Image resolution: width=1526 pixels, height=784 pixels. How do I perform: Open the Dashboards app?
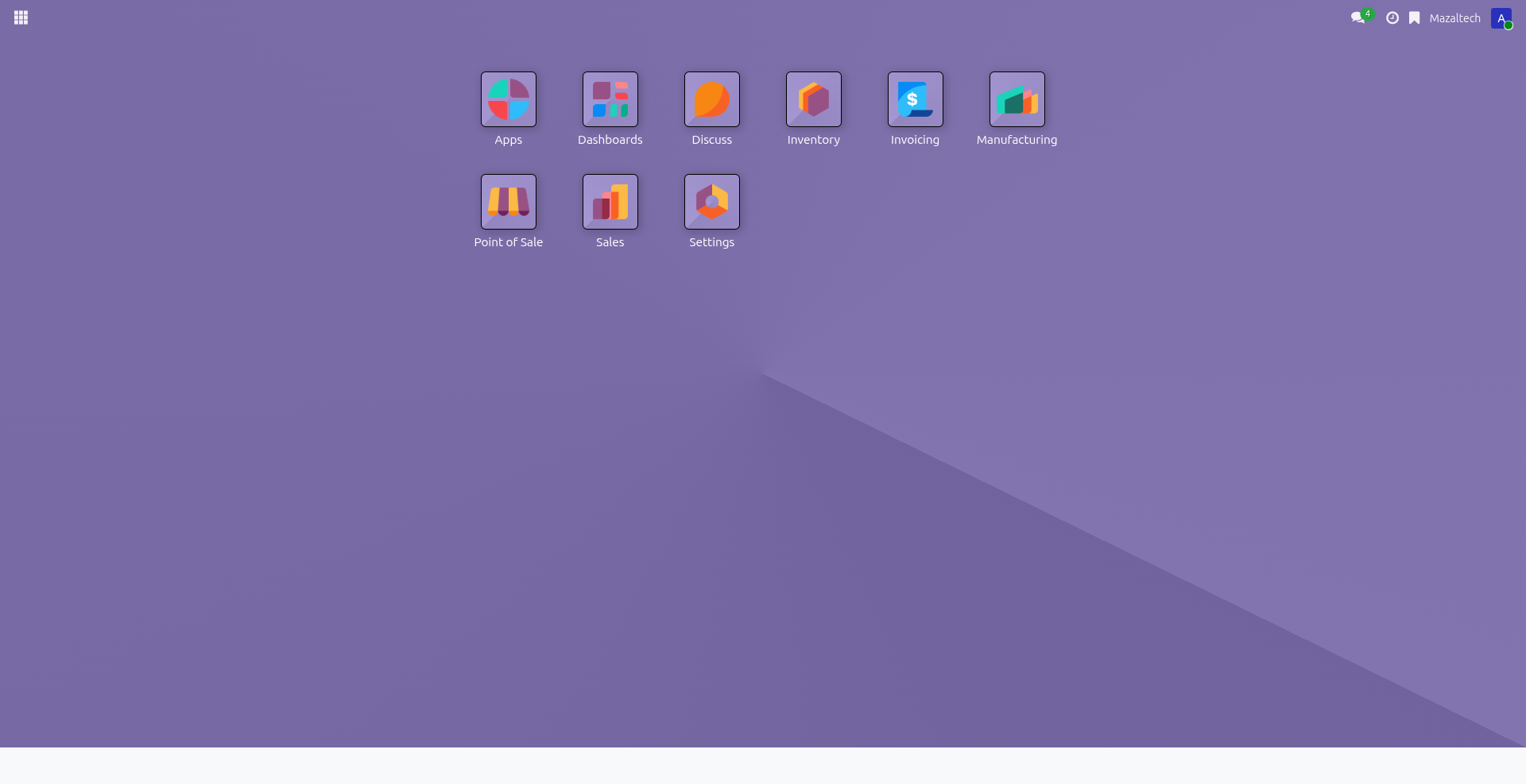coord(610,99)
